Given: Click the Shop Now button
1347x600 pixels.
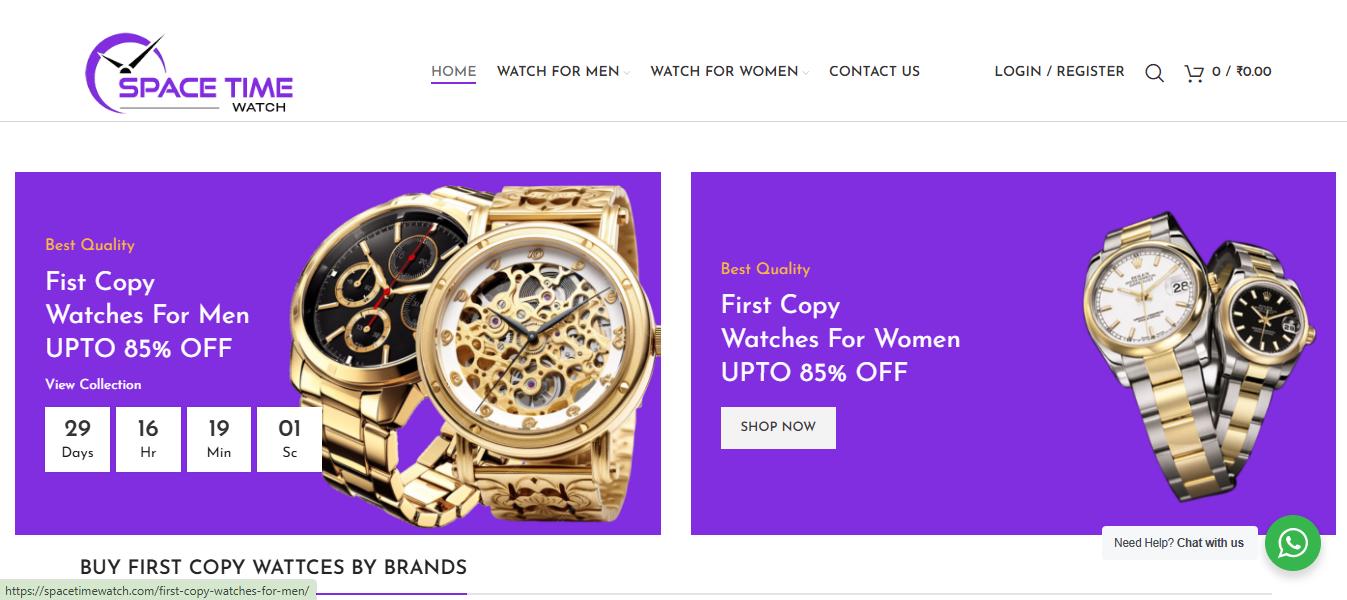Looking at the screenshot, I should (778, 427).
